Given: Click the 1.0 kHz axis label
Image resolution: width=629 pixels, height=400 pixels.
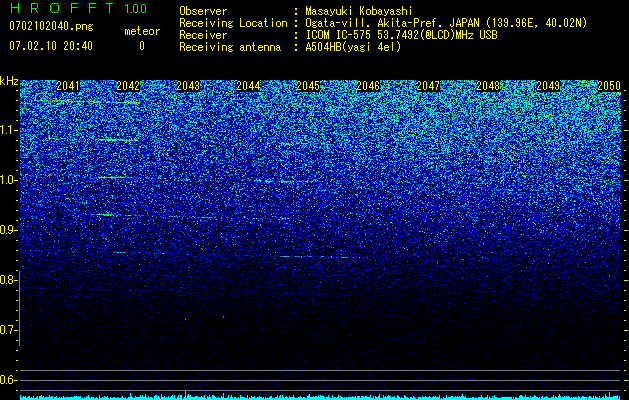Looking at the screenshot, I should tap(8, 180).
